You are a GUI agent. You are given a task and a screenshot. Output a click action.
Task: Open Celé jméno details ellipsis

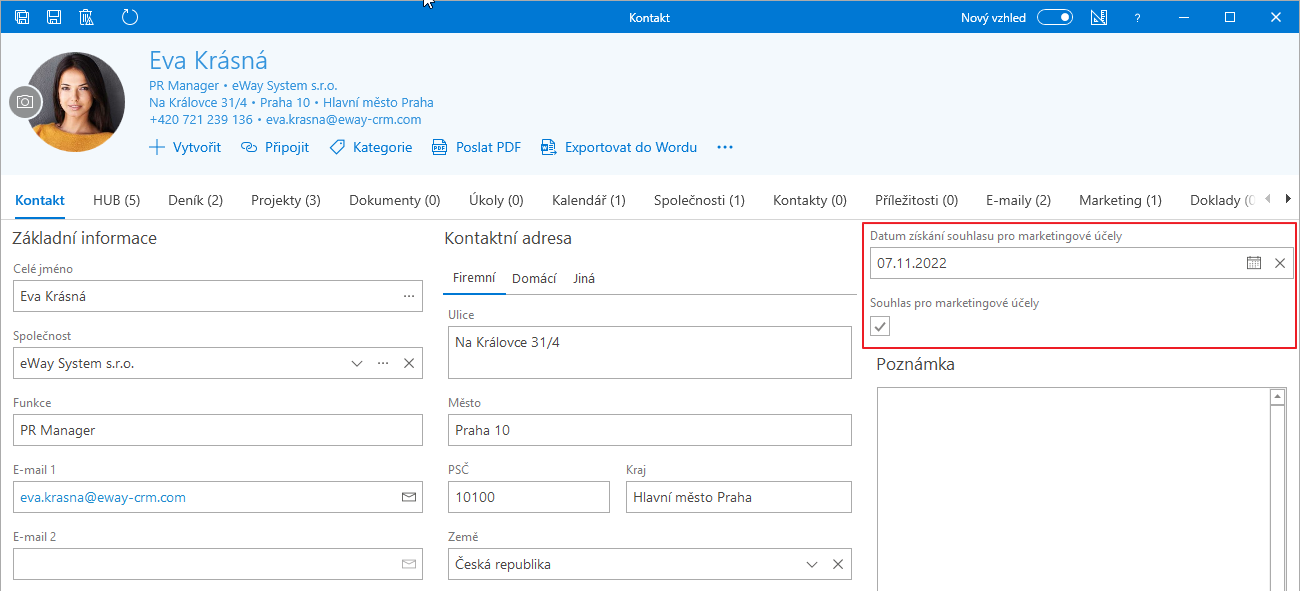(409, 296)
